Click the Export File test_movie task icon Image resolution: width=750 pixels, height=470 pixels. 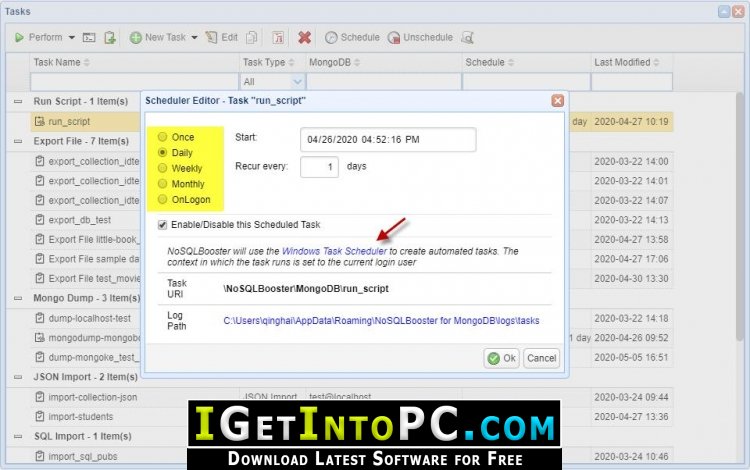(40, 278)
